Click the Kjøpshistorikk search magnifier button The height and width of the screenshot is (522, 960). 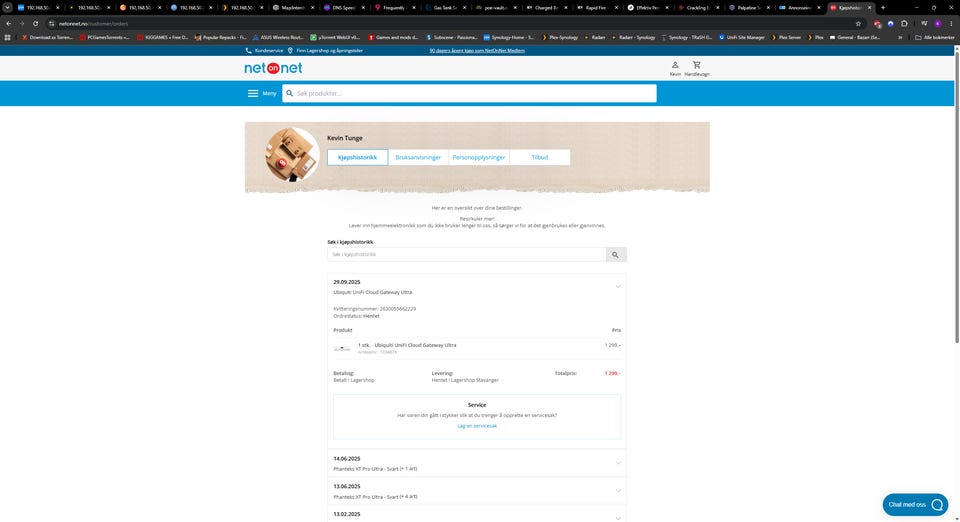point(616,255)
